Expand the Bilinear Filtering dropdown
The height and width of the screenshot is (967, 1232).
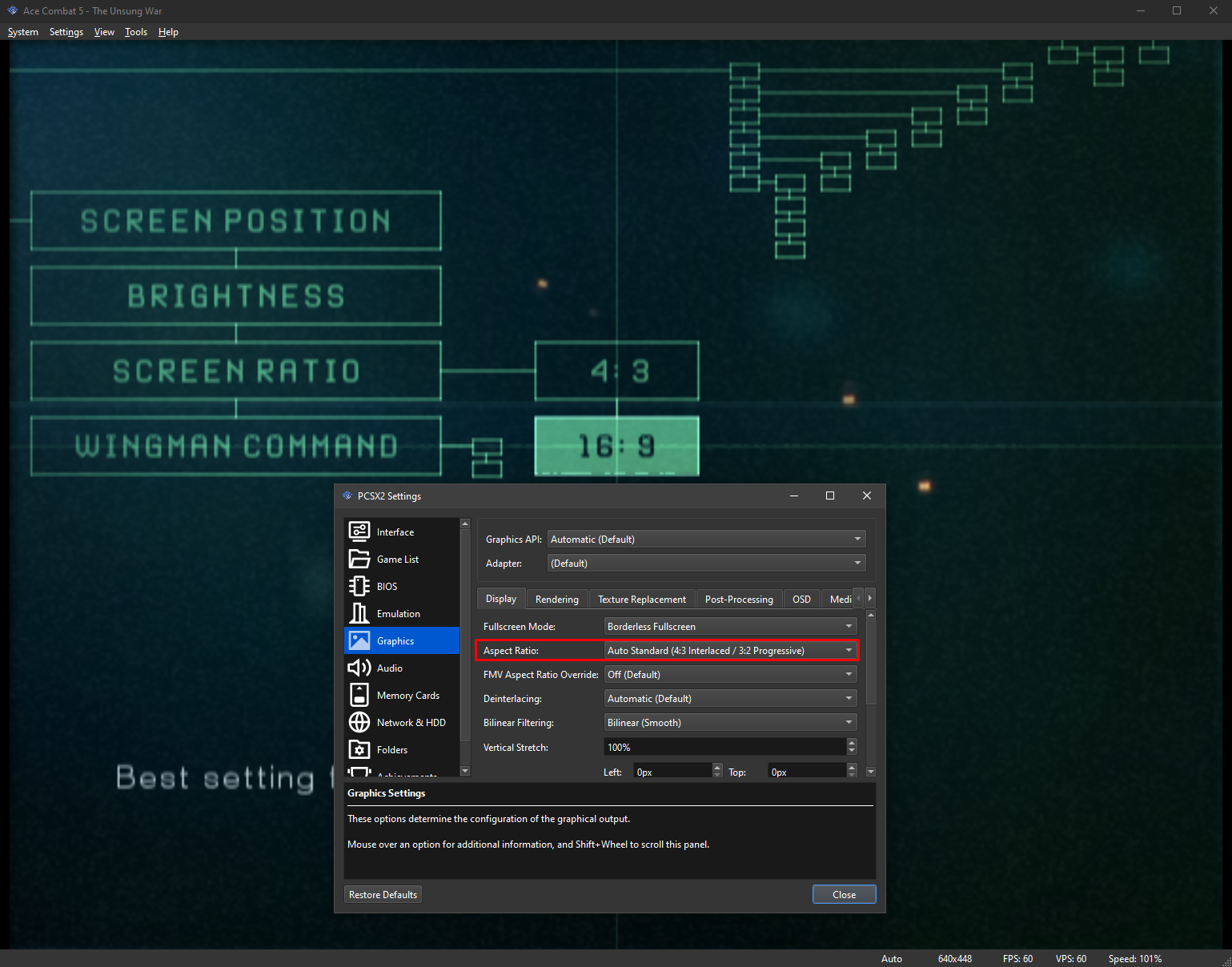730,723
